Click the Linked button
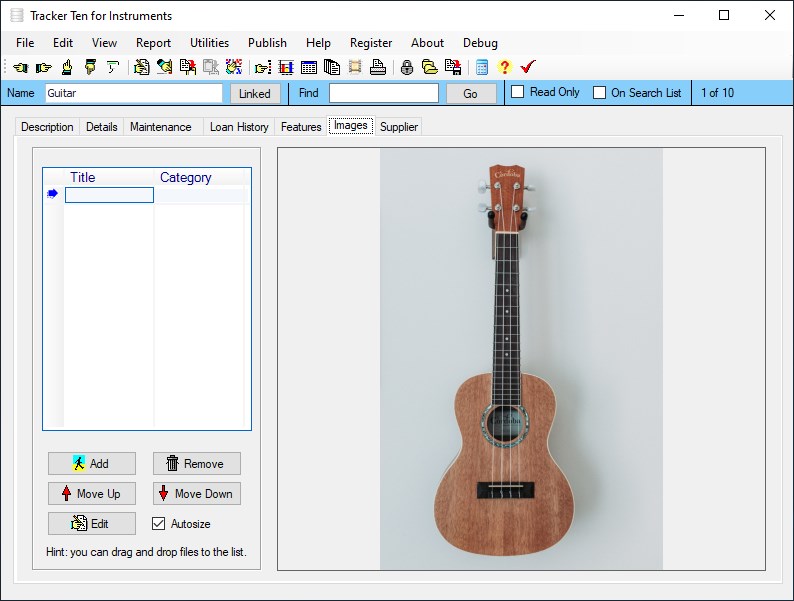Image resolution: width=794 pixels, height=601 pixels. pyautogui.click(x=255, y=93)
